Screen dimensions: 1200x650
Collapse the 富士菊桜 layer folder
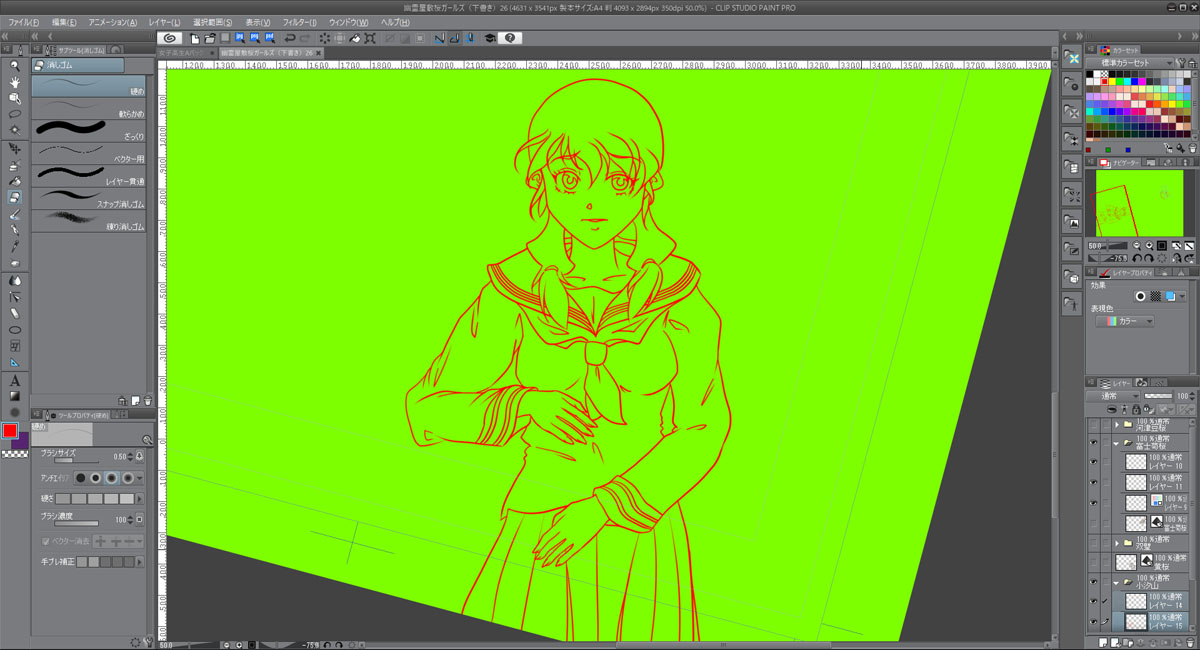[x=1116, y=442]
